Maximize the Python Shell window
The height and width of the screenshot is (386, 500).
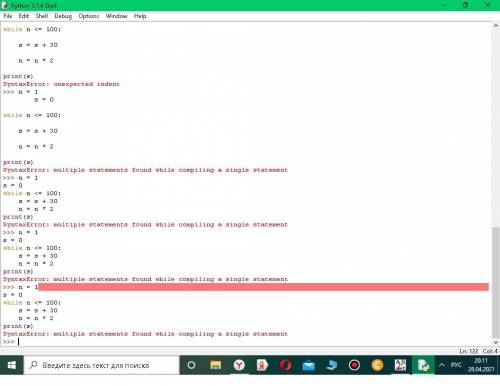click(x=465, y=5)
